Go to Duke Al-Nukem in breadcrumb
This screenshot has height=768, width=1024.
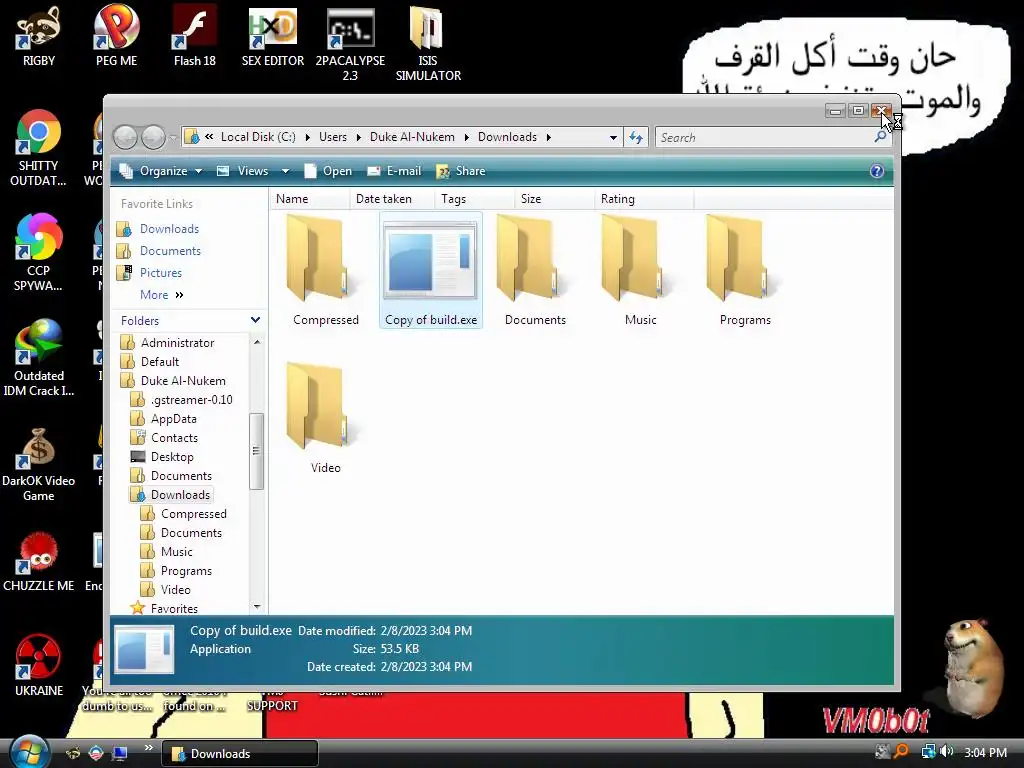(412, 137)
